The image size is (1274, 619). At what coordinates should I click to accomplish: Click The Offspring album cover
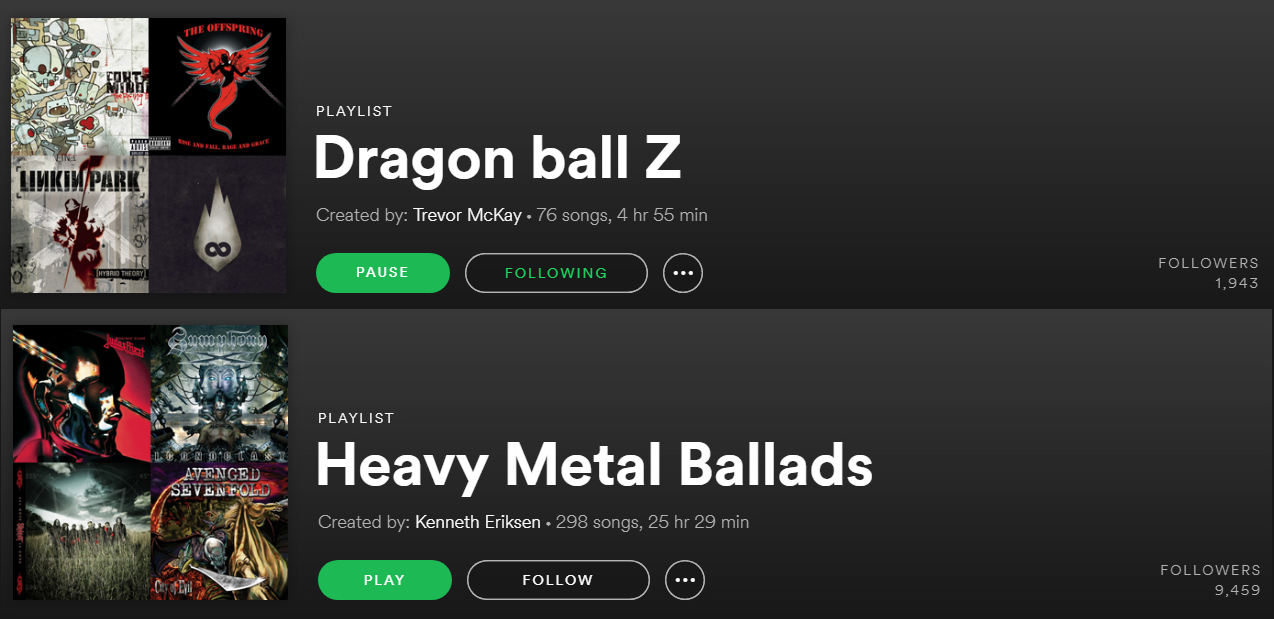point(218,87)
